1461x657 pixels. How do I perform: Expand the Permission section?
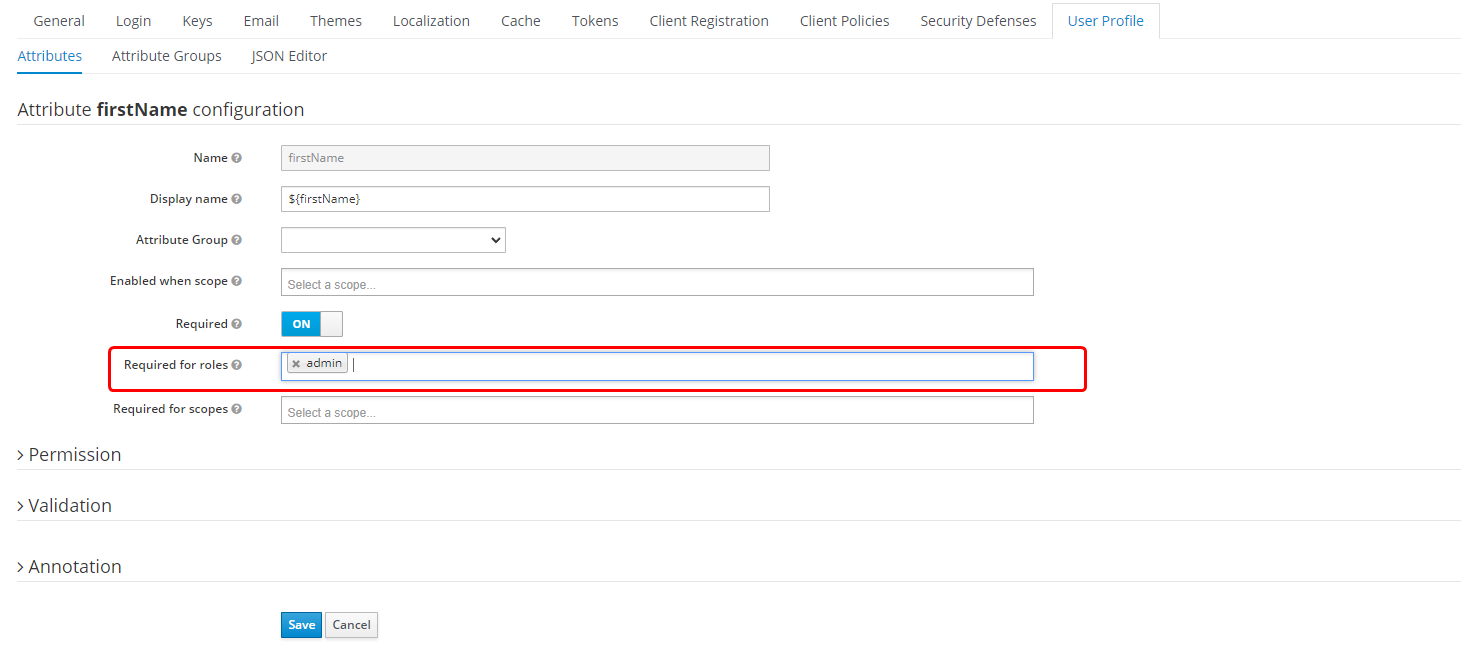(69, 454)
